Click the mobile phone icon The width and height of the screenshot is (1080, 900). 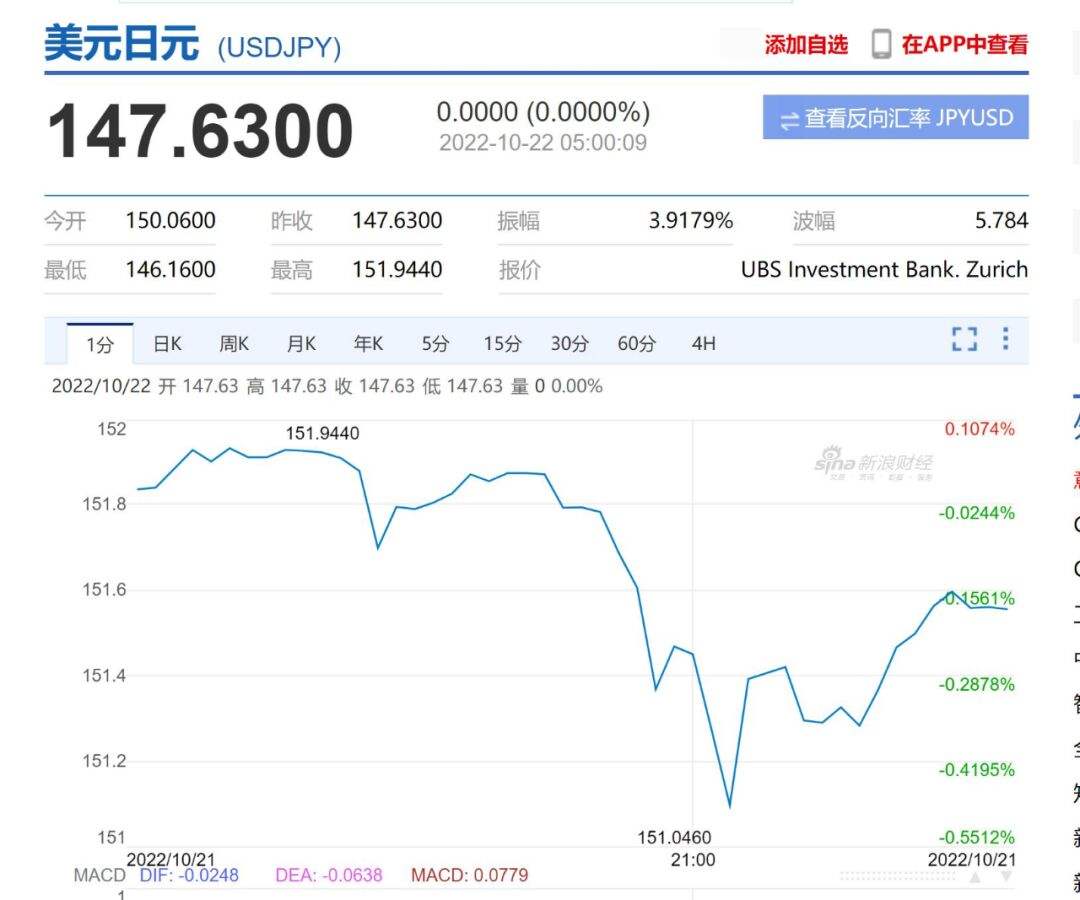click(x=880, y=44)
